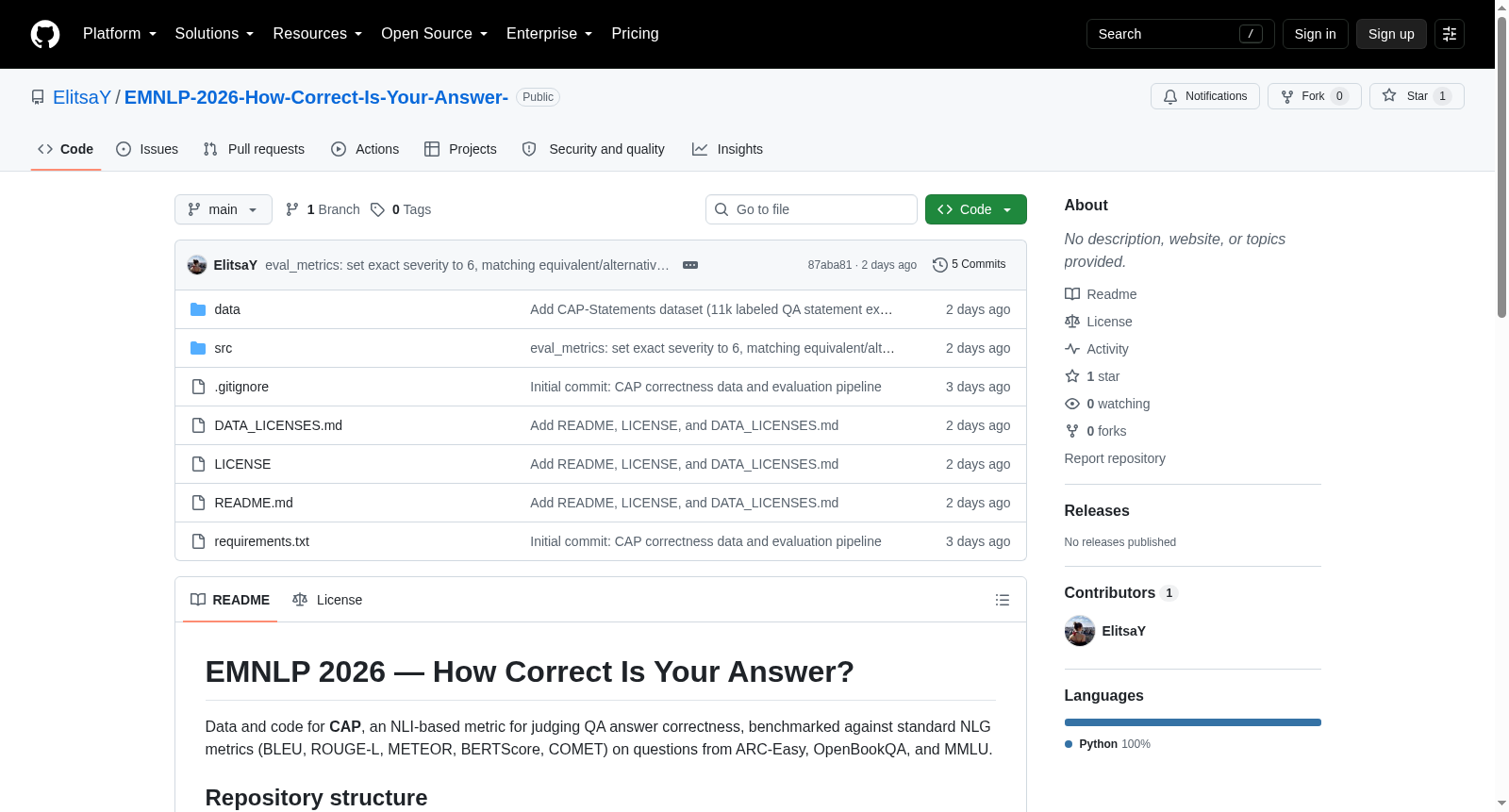Click the magnifier icon in Go to file
The width and height of the screenshot is (1509, 812).
721,209
